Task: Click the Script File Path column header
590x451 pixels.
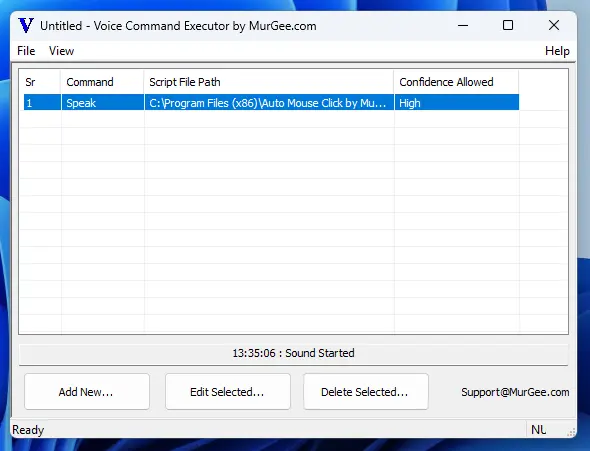Action: (x=269, y=82)
